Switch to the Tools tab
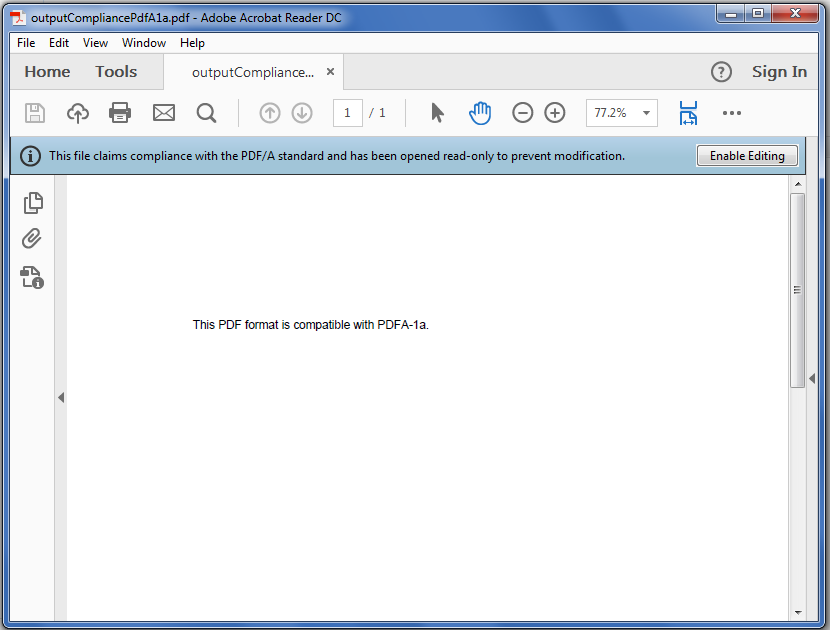The height and width of the screenshot is (630, 830). (x=115, y=71)
